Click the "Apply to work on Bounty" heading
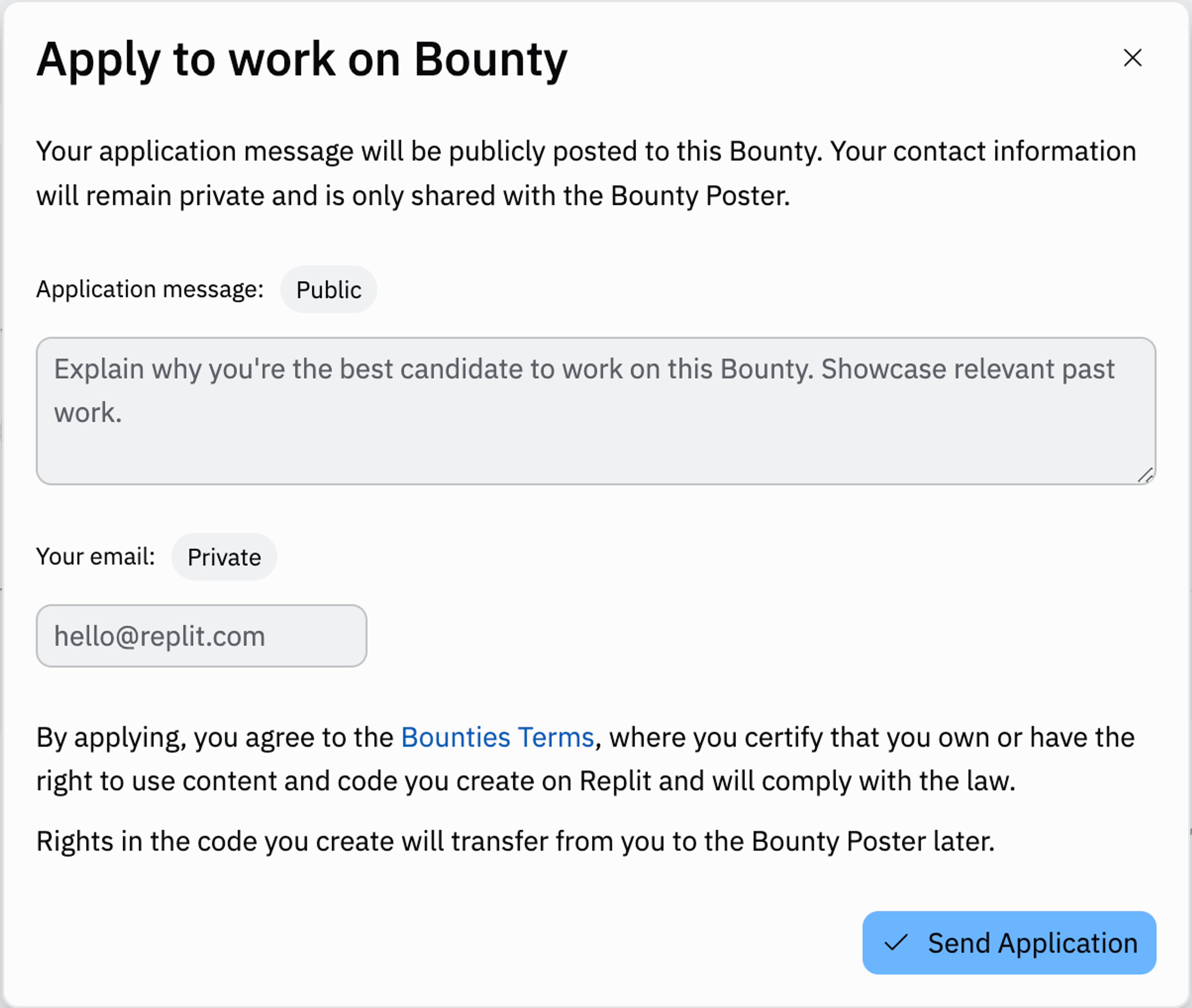This screenshot has width=1192, height=1008. coord(302,59)
